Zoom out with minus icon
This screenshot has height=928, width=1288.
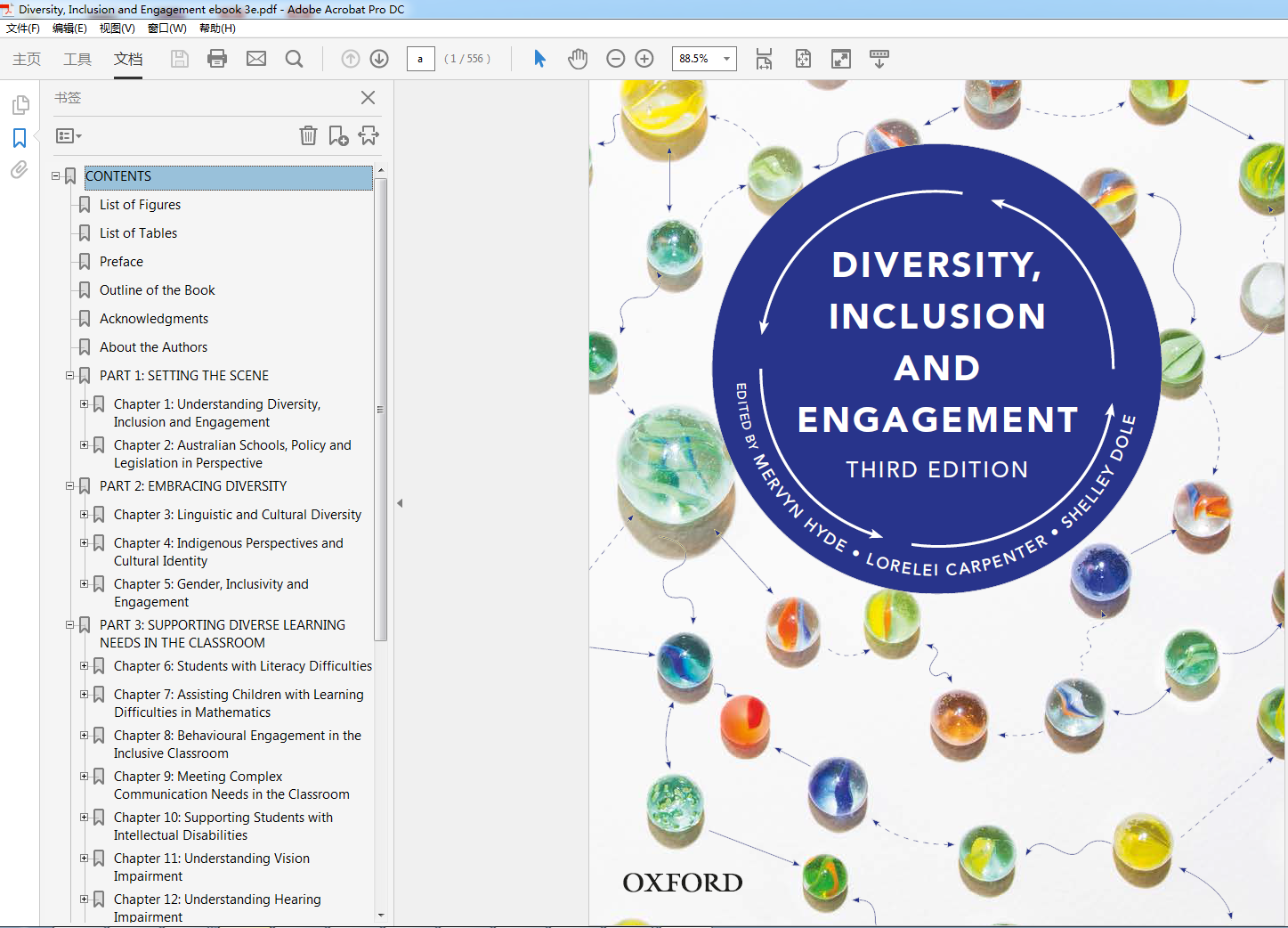pos(615,59)
